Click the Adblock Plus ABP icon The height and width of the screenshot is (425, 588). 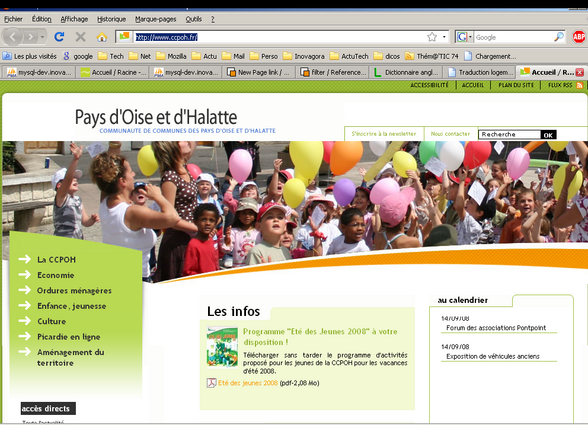579,37
